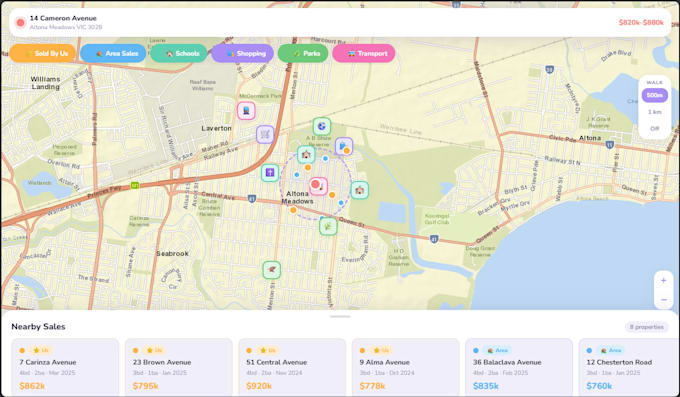The height and width of the screenshot is (397, 680).
Task: Toggle the Area Sales filter
Action: click(113, 53)
